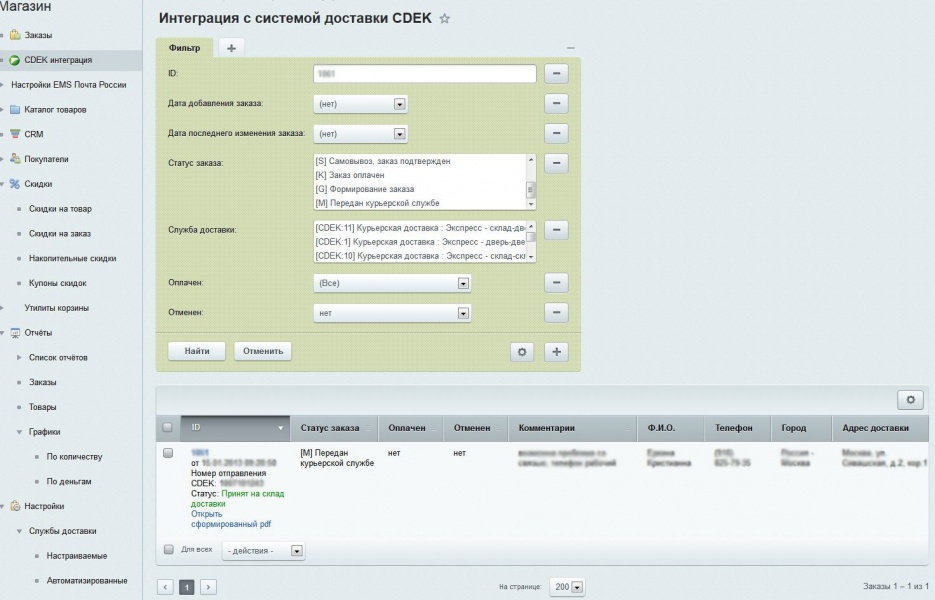The image size is (935, 600).
Task: Open Накопительные скидки
Action: point(73,258)
